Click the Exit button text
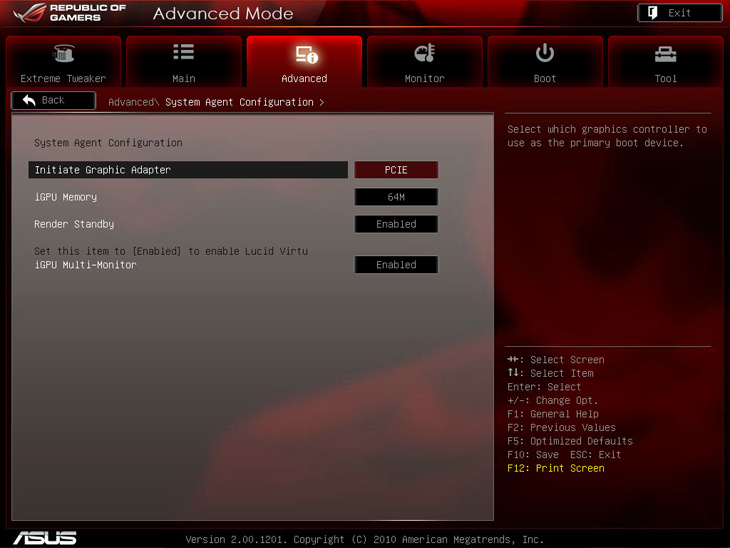 [x=680, y=13]
